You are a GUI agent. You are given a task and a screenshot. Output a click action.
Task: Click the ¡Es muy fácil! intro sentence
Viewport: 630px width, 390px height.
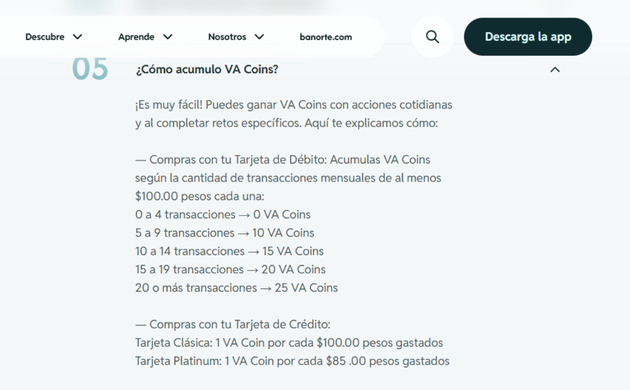tap(294, 114)
